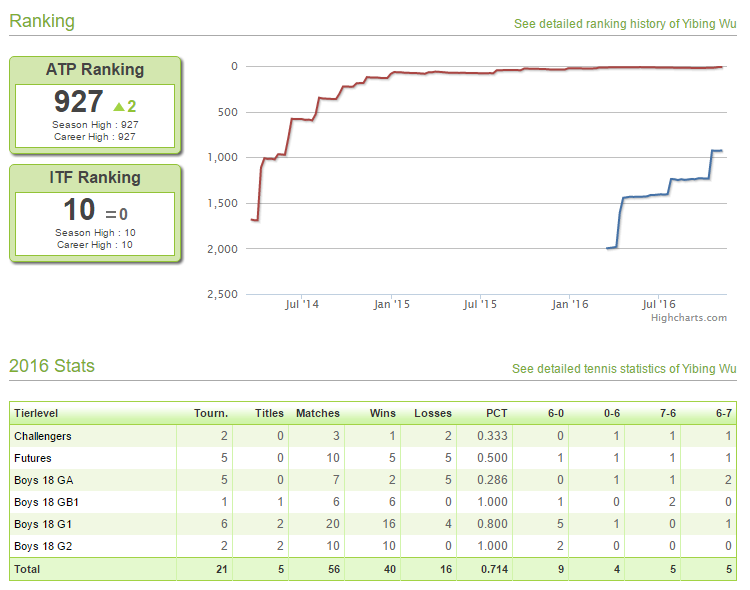This screenshot has width=750, height=590.
Task: Open detailed tennis statistics of Yibing Wu
Action: [624, 369]
